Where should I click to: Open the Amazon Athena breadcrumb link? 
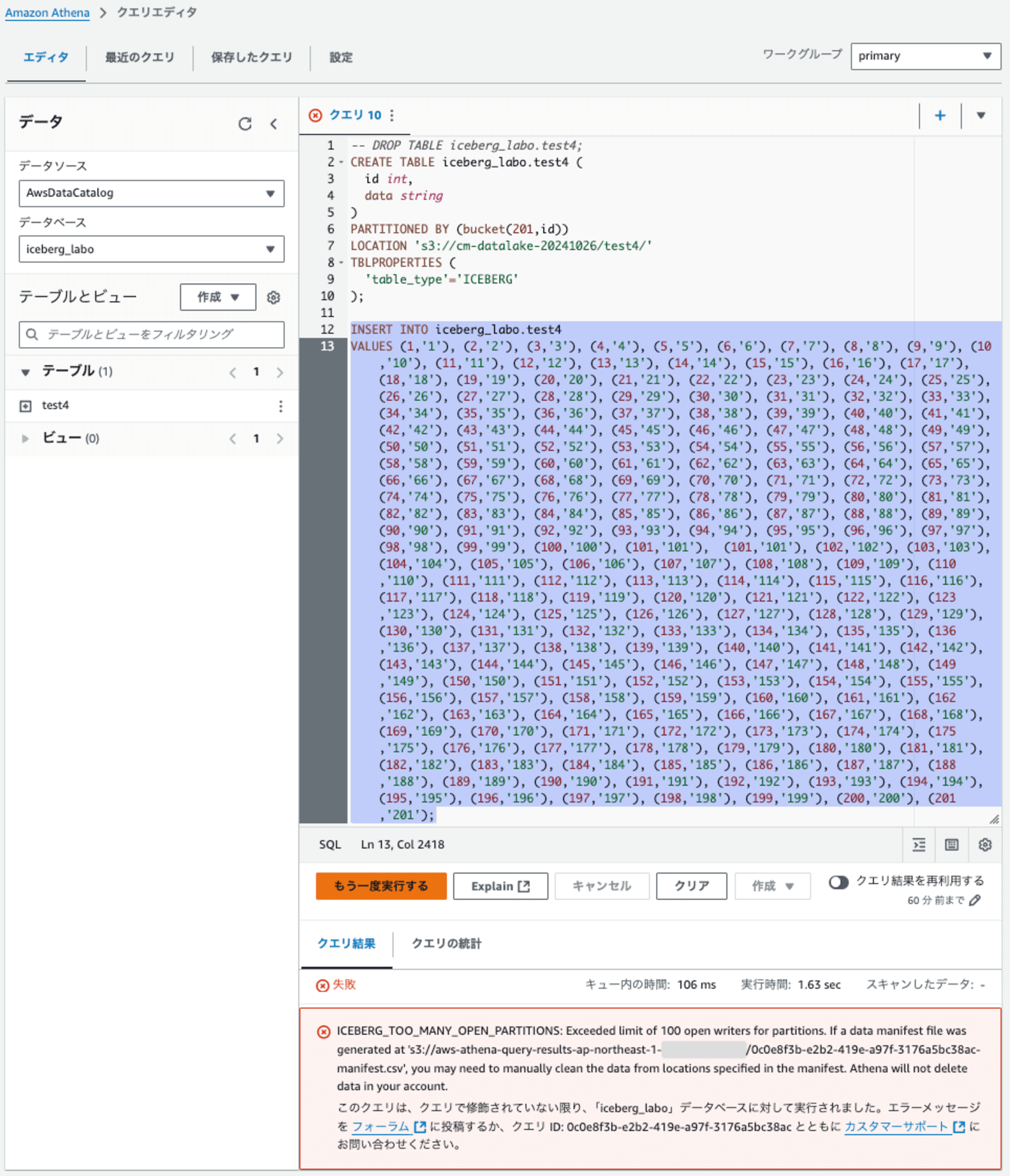(48, 13)
